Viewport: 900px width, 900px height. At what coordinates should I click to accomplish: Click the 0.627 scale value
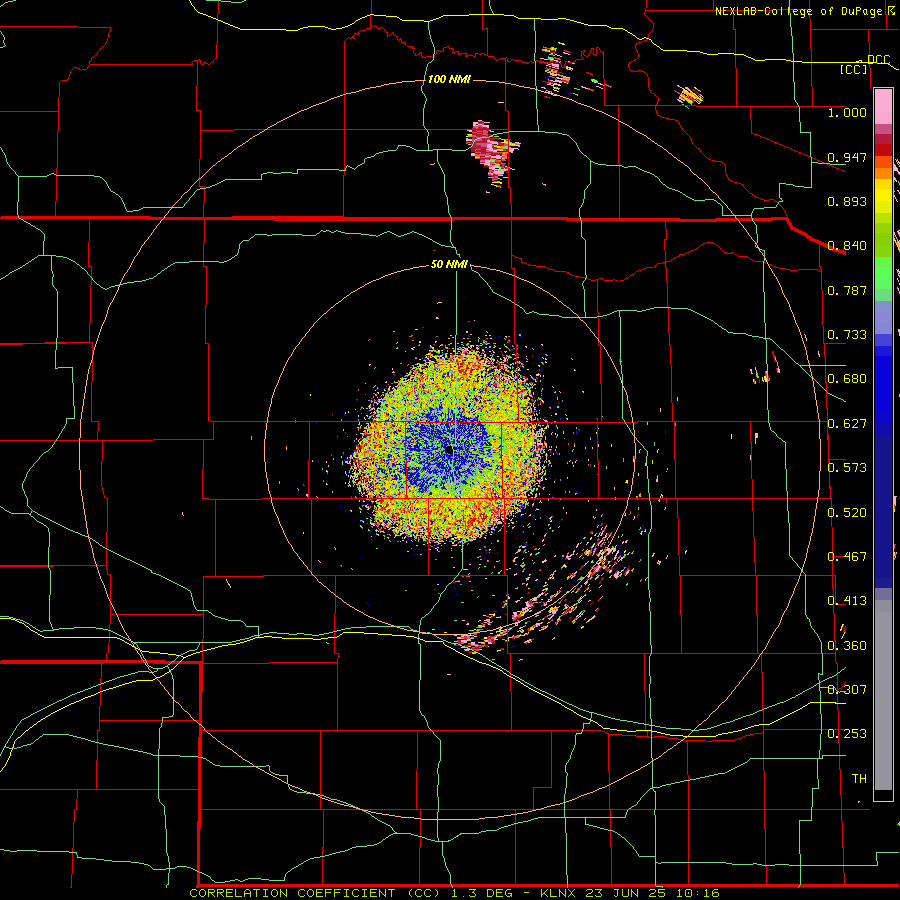pyautogui.click(x=847, y=424)
